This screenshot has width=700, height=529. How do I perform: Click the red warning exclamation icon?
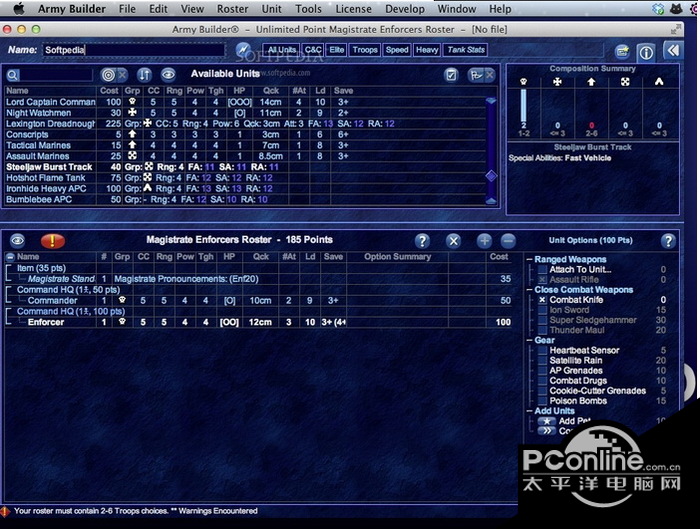tap(53, 241)
